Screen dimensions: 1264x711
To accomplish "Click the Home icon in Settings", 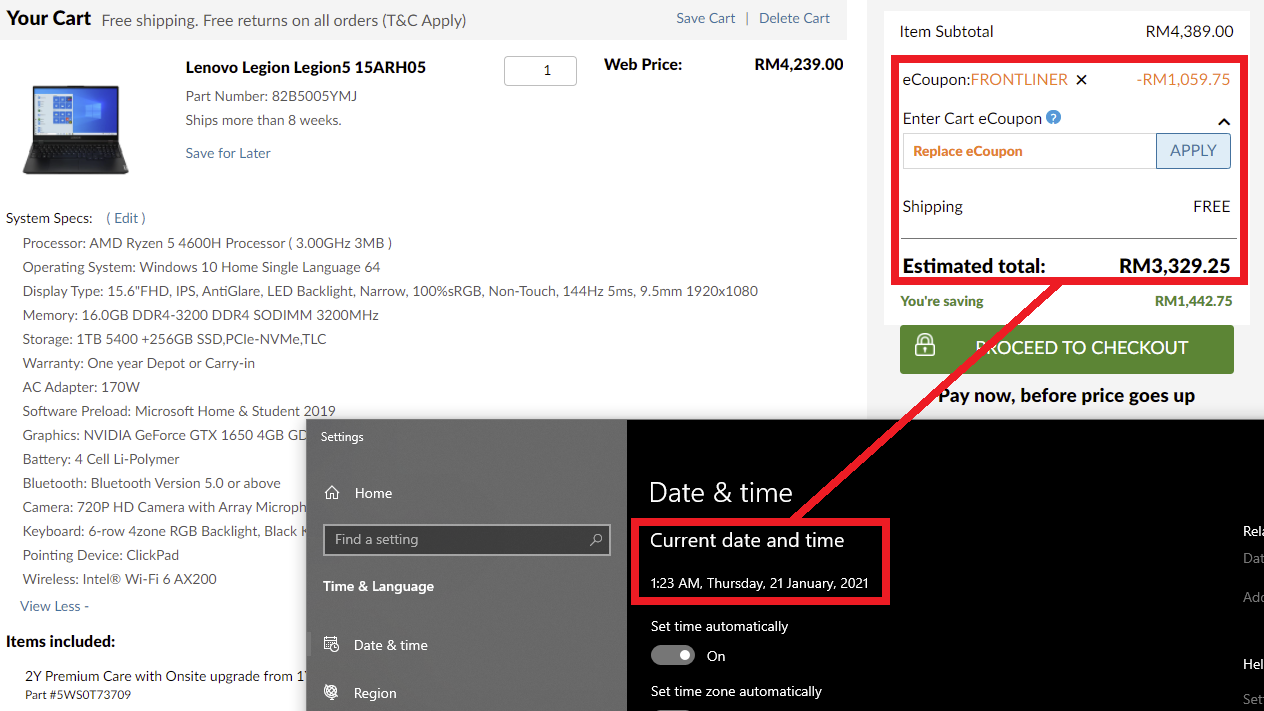I will 333,493.
